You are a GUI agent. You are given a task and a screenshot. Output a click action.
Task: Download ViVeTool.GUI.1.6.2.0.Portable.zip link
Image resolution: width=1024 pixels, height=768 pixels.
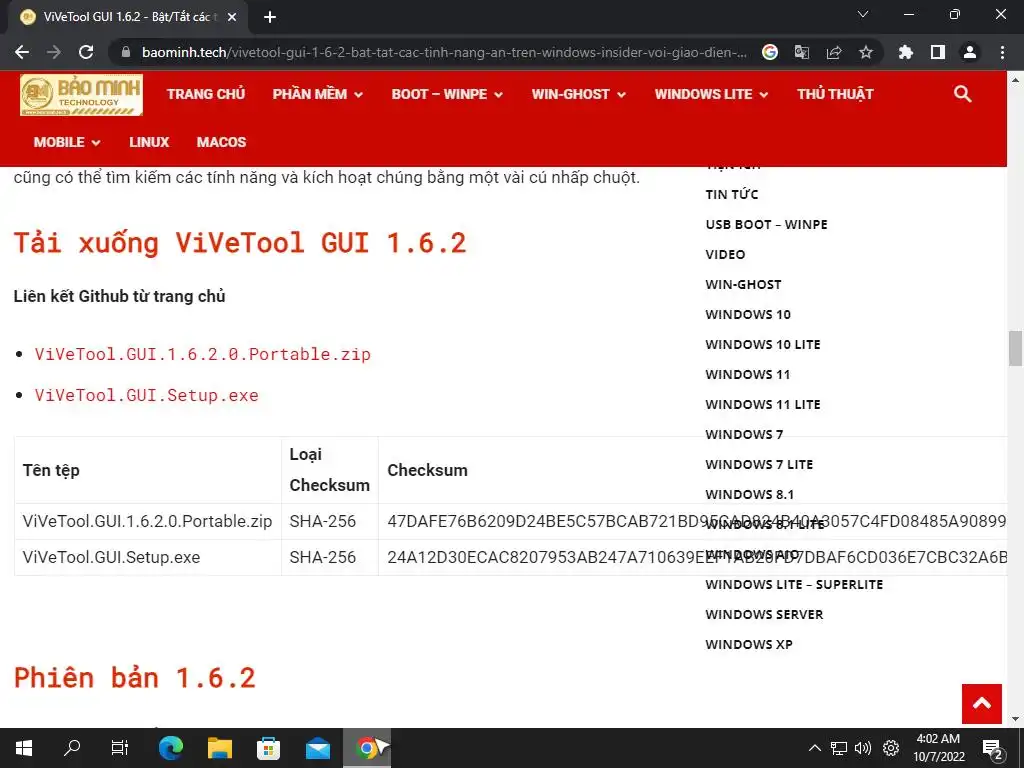(x=202, y=354)
